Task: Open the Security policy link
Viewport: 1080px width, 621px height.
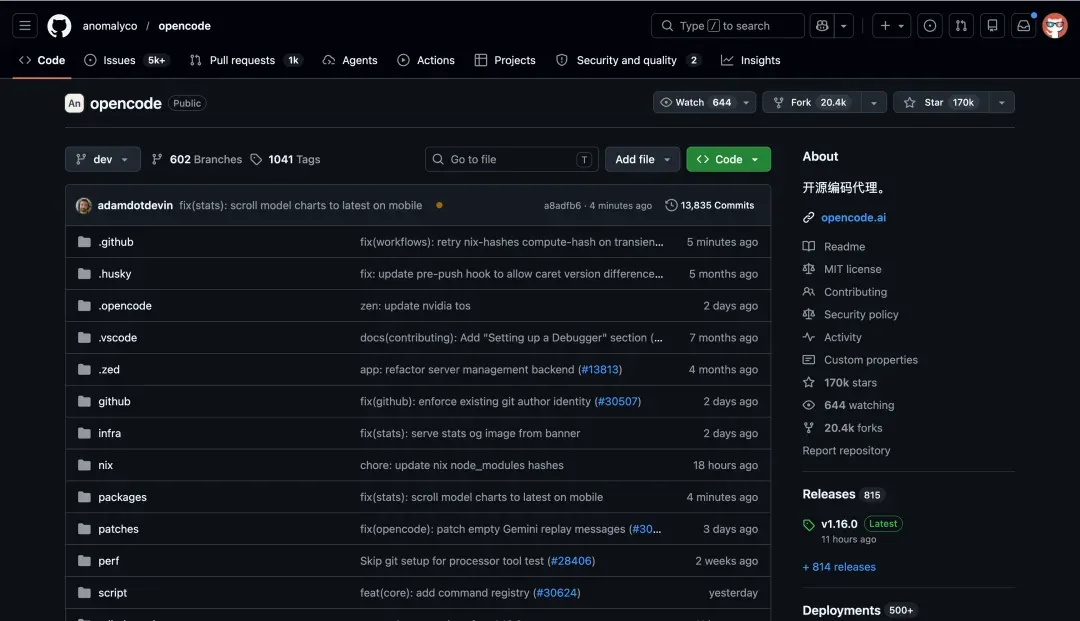Action: 861,315
